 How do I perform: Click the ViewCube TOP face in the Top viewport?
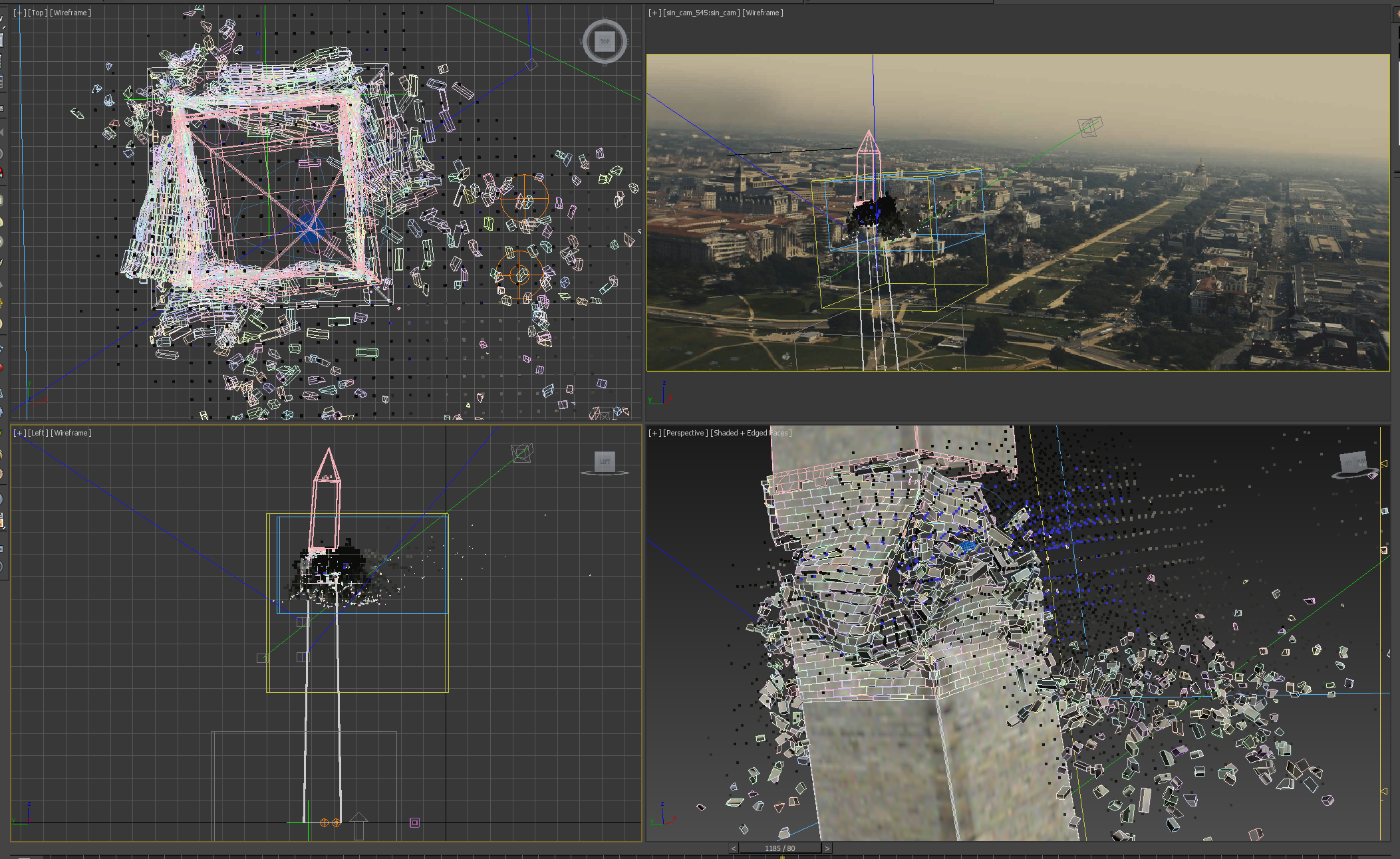(605, 41)
